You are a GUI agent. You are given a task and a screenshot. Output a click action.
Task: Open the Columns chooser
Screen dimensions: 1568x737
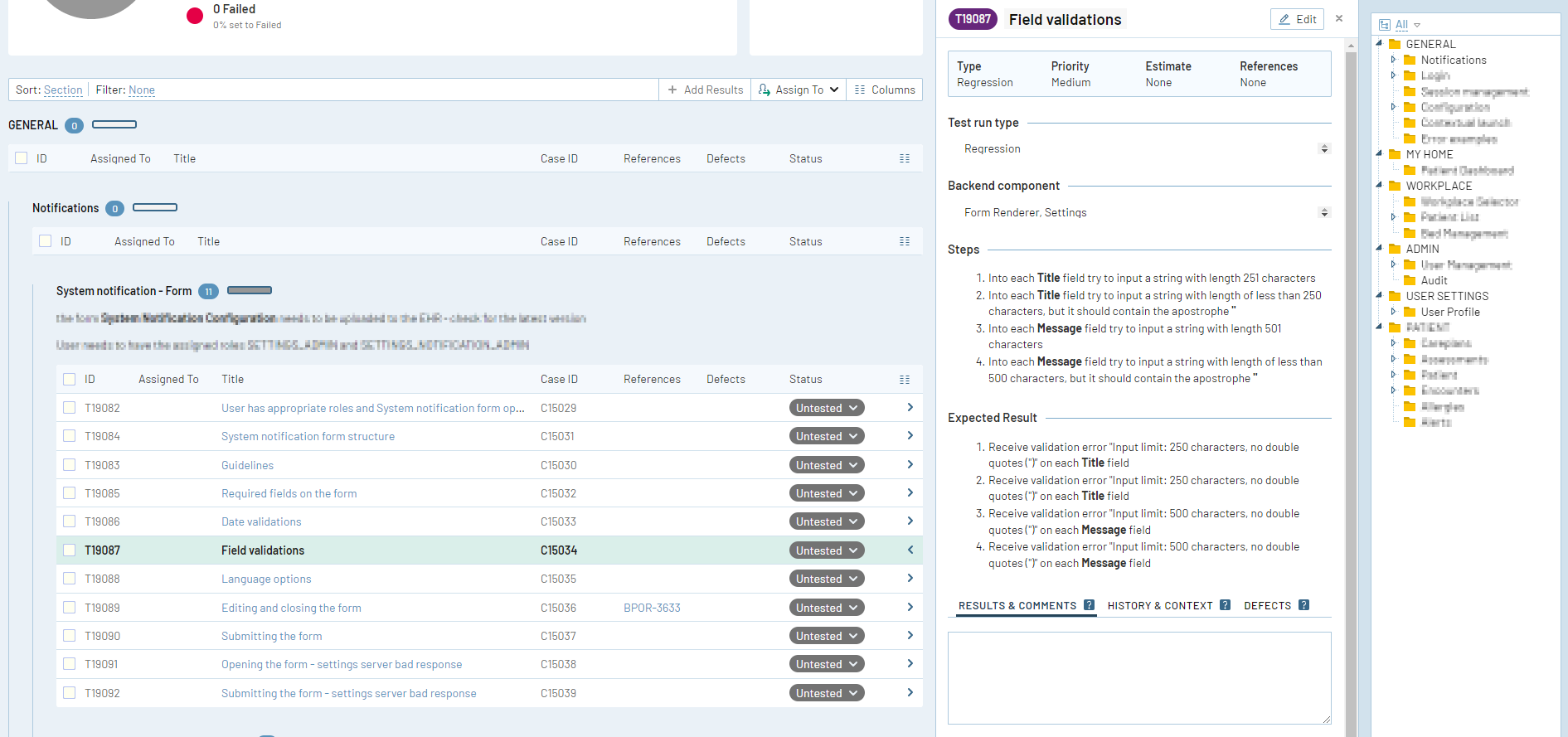click(885, 90)
